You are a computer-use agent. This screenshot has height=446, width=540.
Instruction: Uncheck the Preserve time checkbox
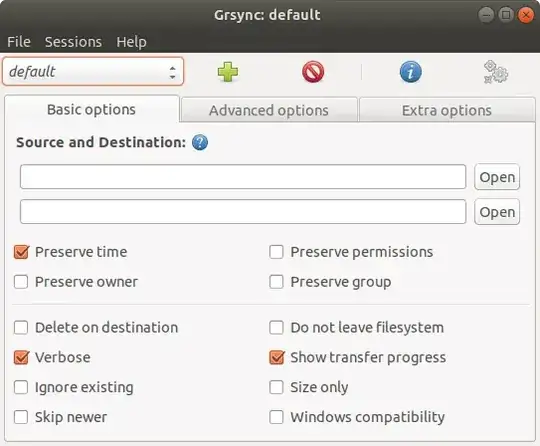pyautogui.click(x=21, y=252)
